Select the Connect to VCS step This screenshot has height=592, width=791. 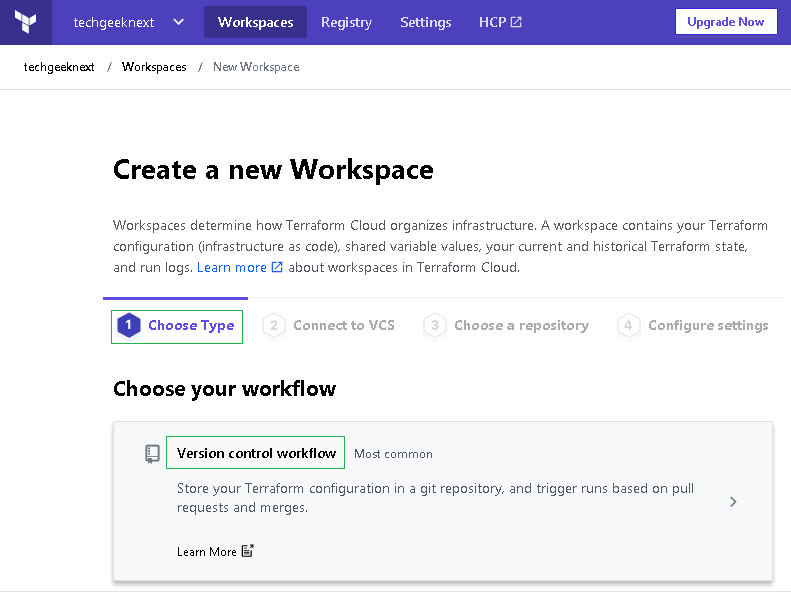pos(328,326)
